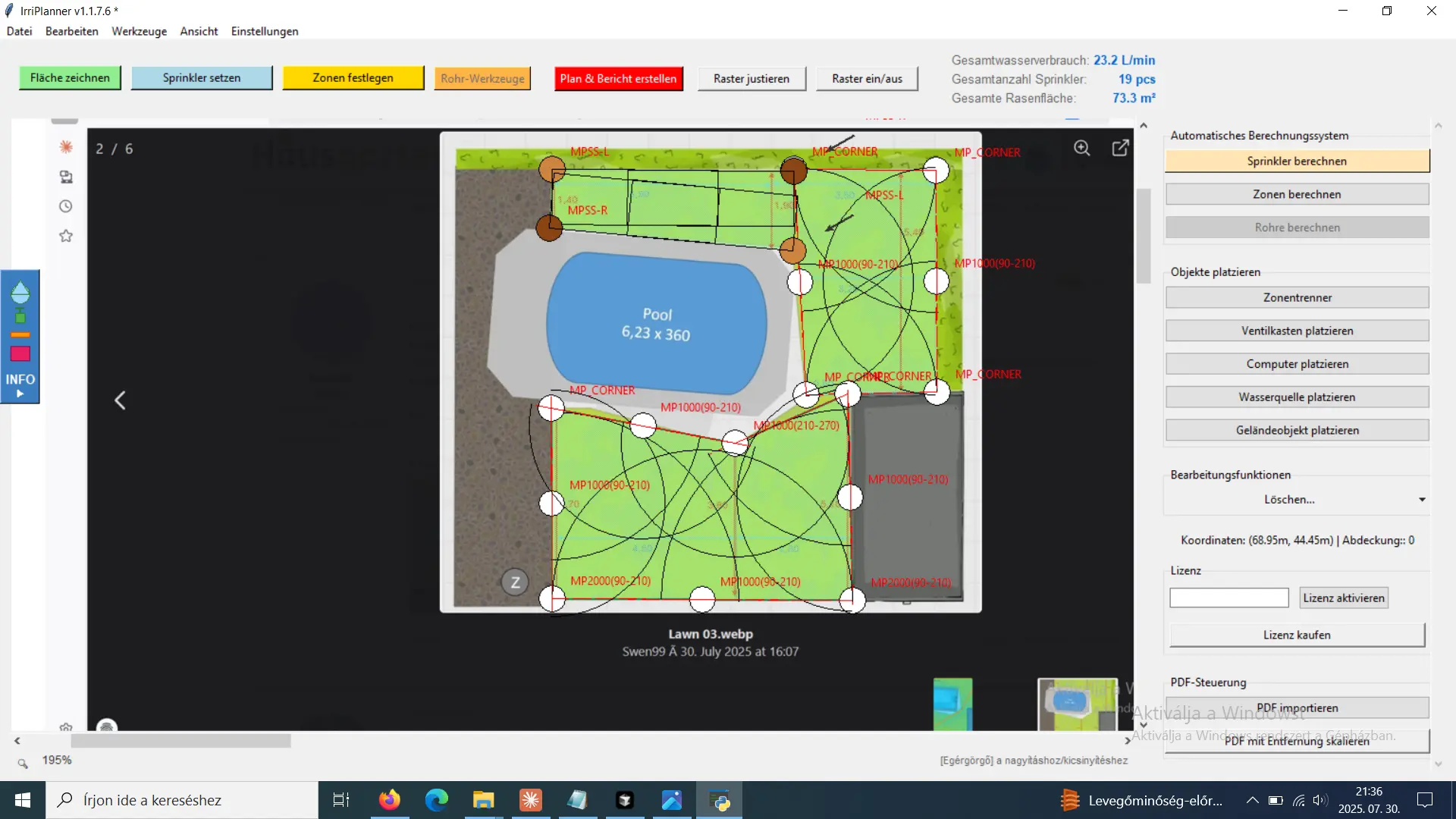Click the green valve icon in the INFO panel
The height and width of the screenshot is (819, 1456).
(20, 317)
